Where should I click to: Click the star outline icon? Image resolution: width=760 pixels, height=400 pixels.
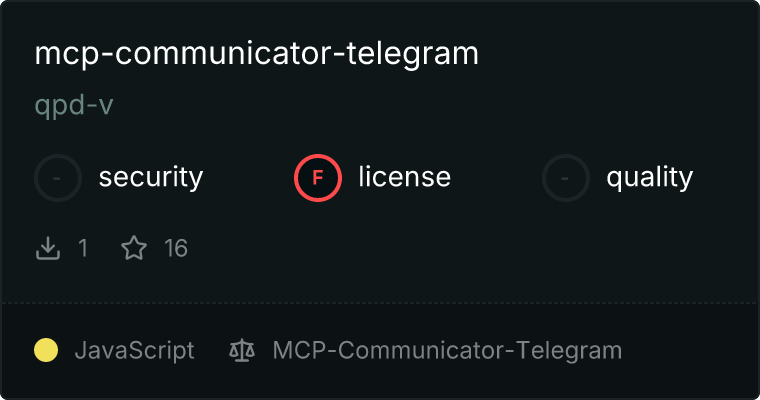pyautogui.click(x=134, y=248)
